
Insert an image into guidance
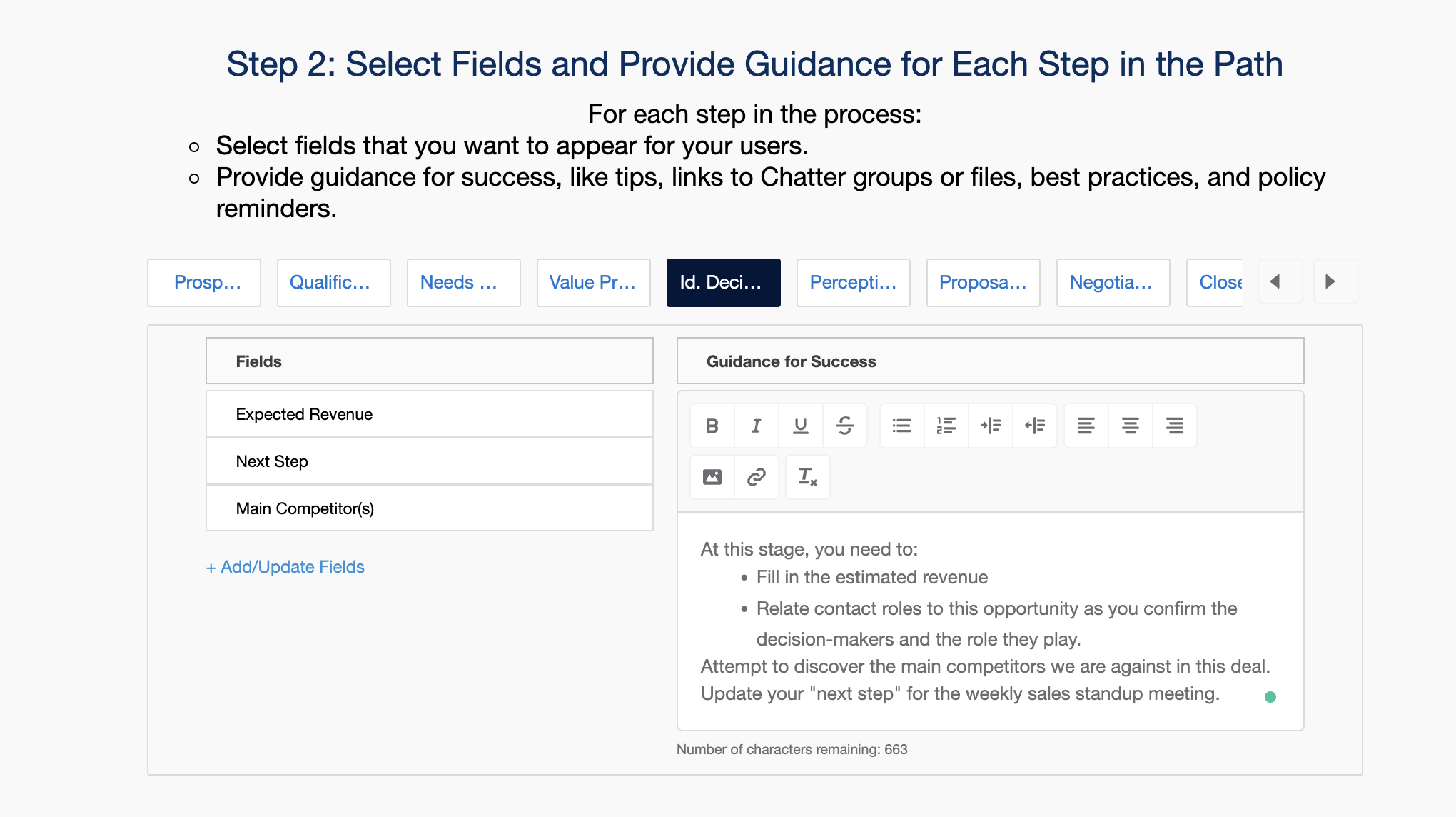point(712,477)
